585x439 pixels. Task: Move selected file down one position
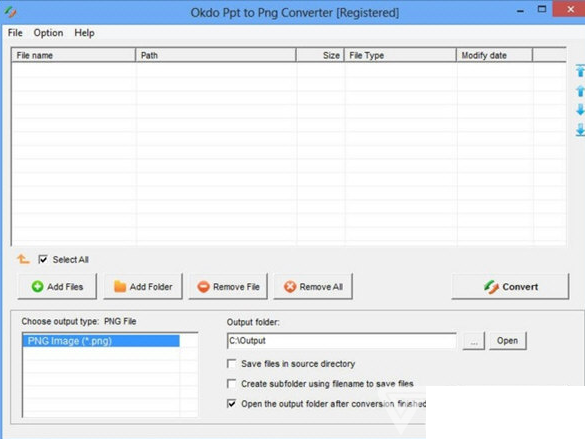point(580,110)
